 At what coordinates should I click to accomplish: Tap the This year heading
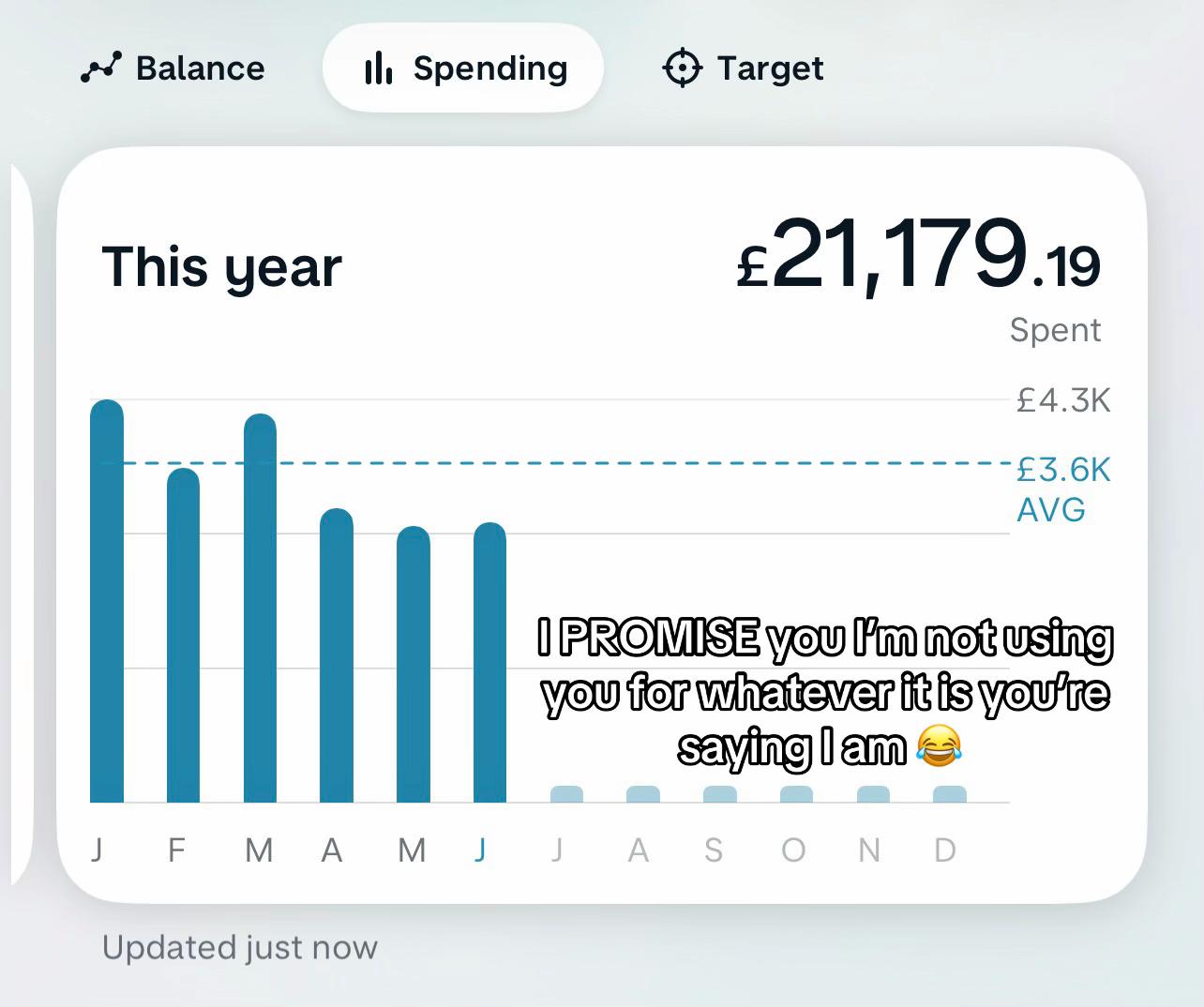click(x=221, y=267)
